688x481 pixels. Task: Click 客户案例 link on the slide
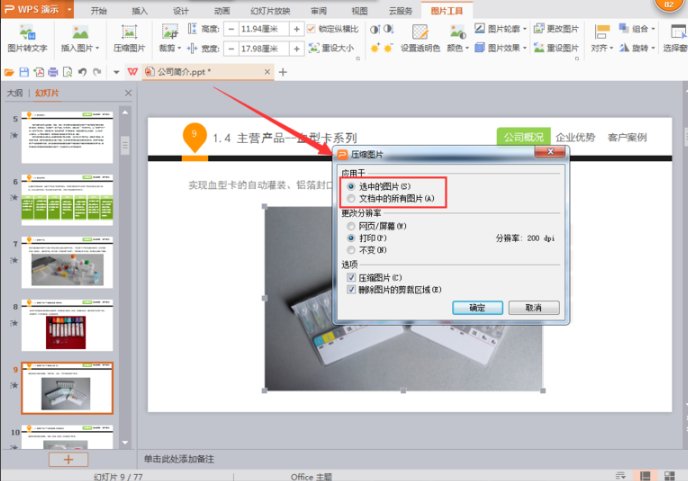(627, 137)
